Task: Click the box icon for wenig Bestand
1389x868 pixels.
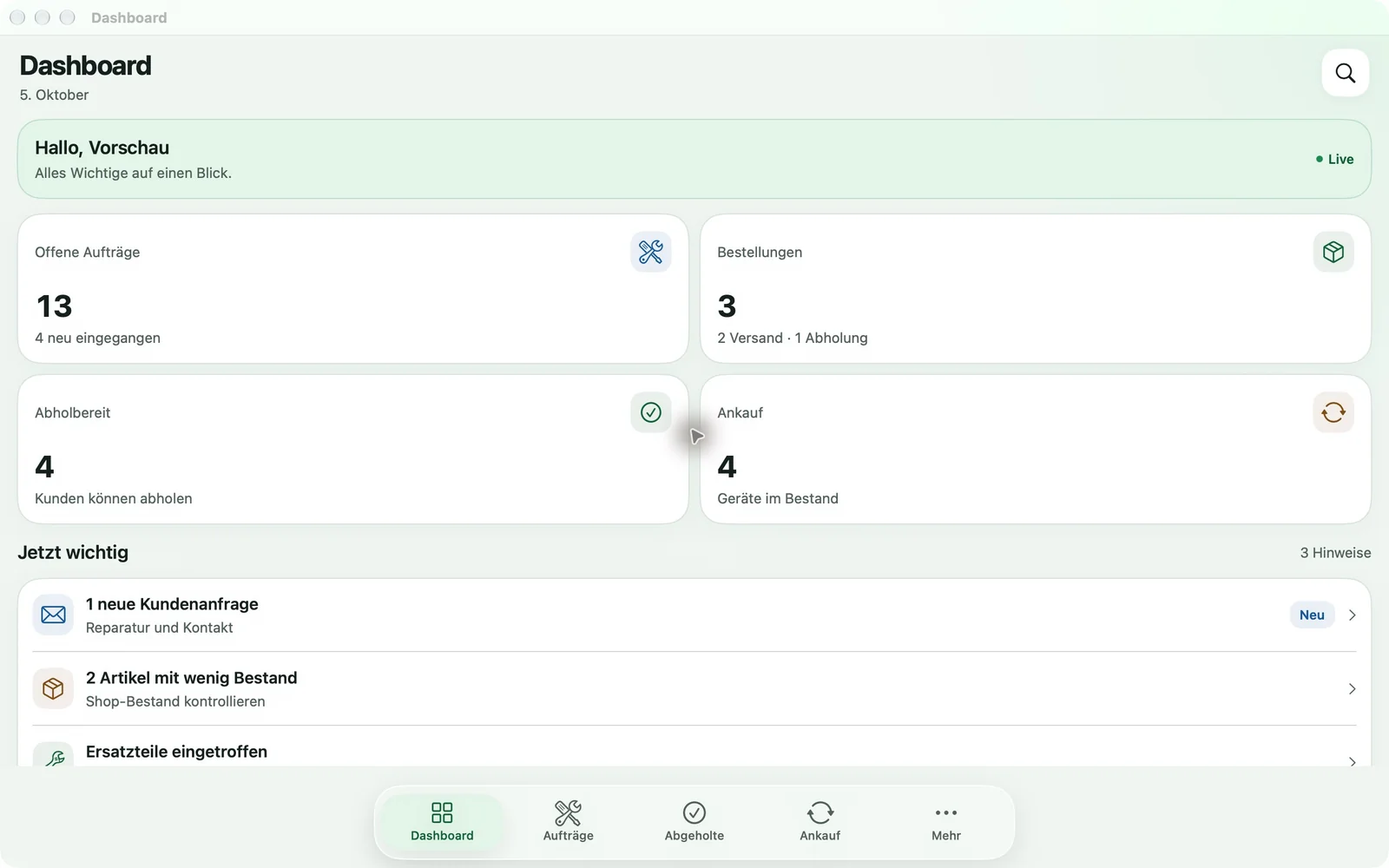Action: (x=53, y=688)
